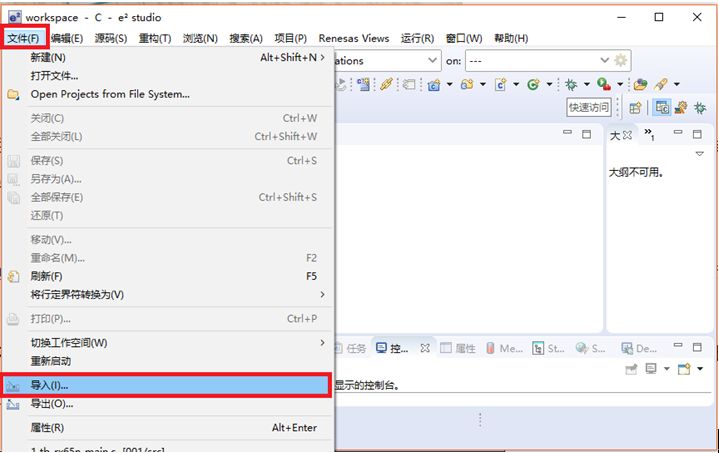The width and height of the screenshot is (719, 453).
Task: Open the Renesas Views menu
Action: click(x=354, y=38)
